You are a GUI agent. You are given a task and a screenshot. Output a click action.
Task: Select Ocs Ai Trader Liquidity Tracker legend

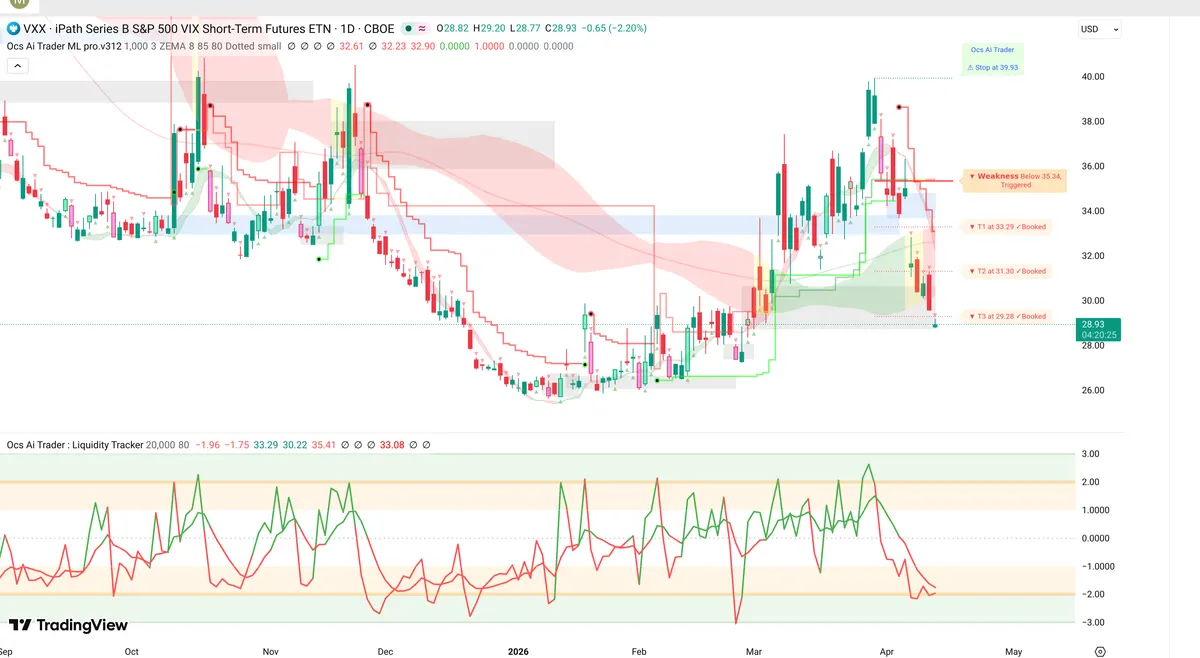click(x=75, y=445)
